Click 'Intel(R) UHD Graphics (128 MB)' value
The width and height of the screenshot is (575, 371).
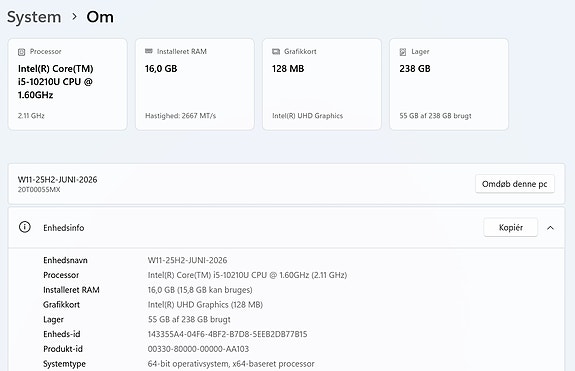[205, 305]
